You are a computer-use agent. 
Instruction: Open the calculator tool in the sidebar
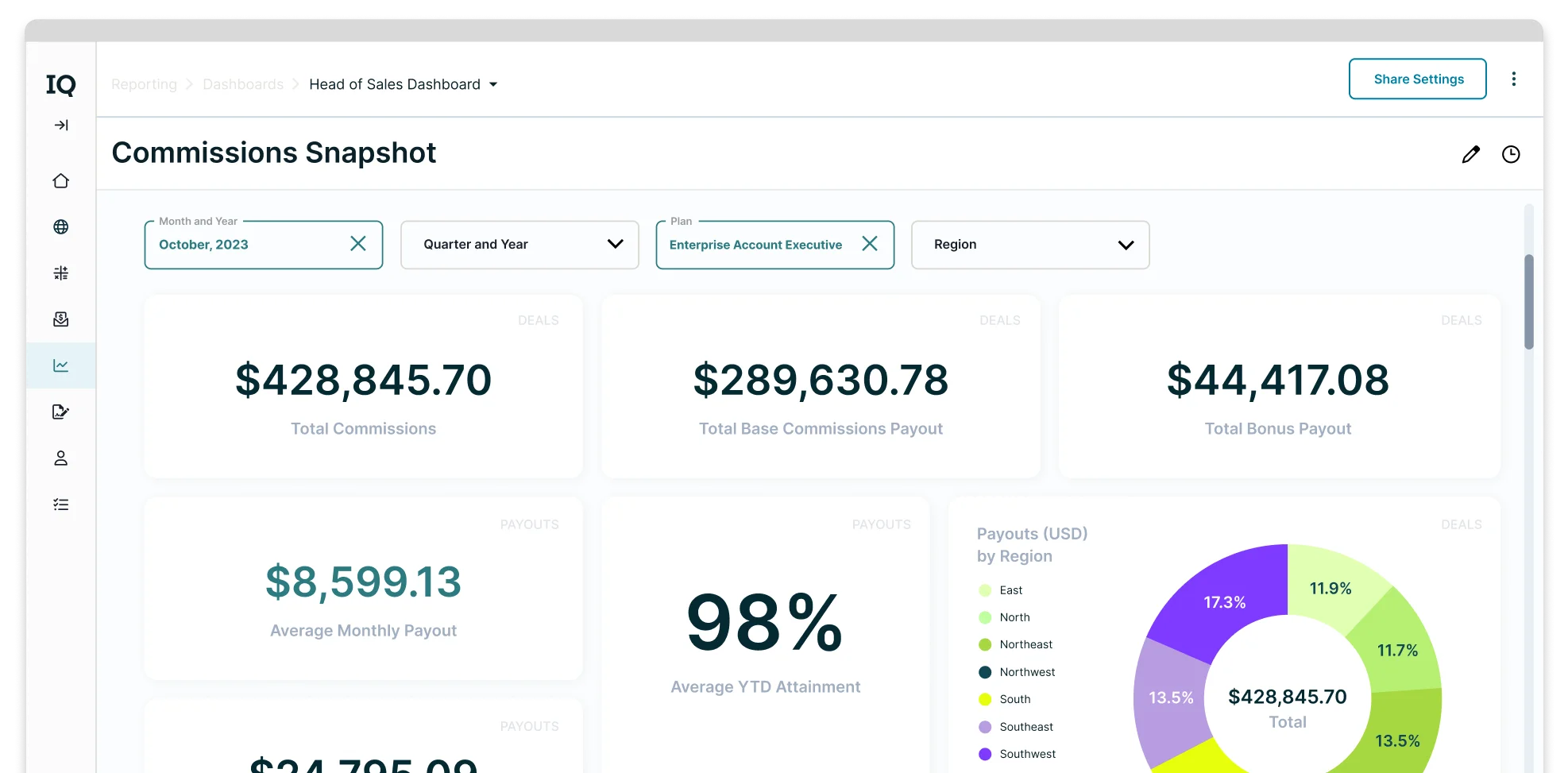[x=61, y=273]
